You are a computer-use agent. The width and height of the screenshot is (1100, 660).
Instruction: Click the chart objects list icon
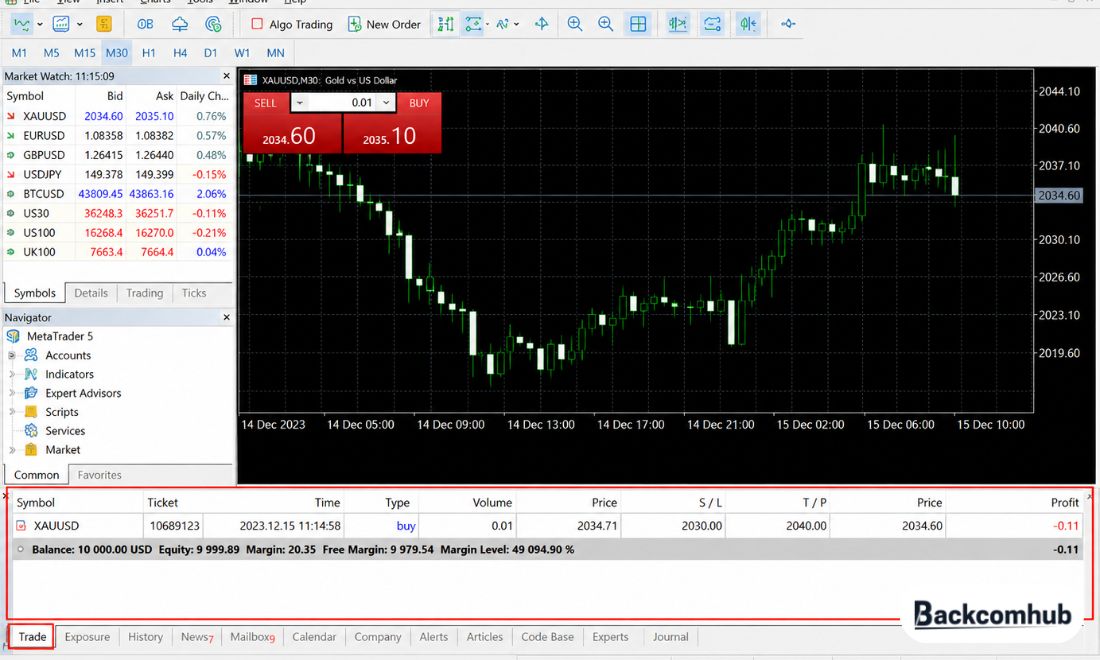[474, 25]
